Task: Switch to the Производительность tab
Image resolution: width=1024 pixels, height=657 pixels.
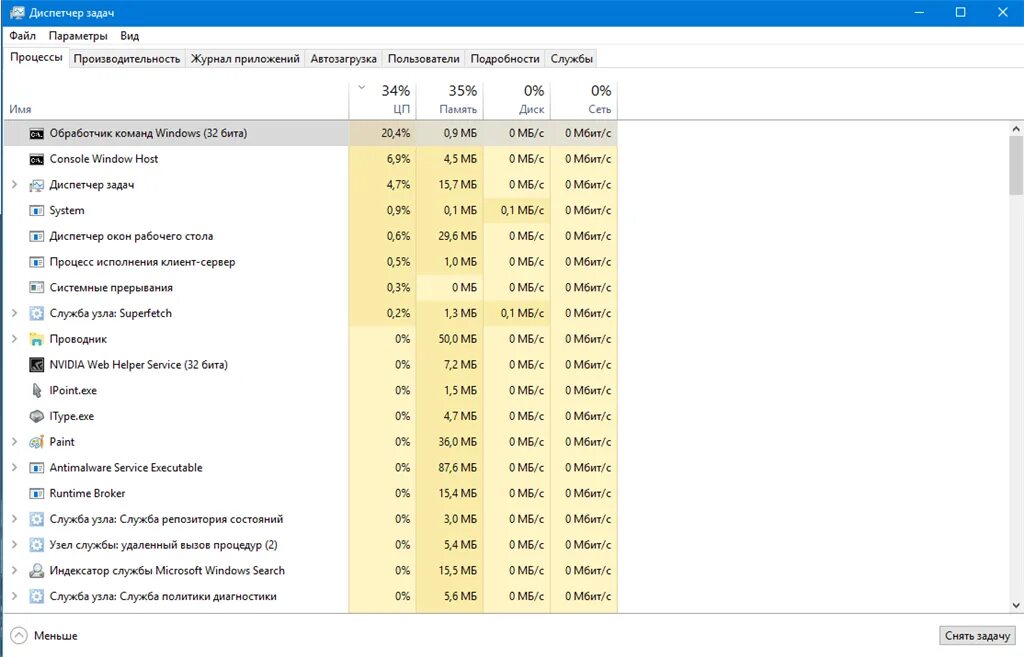Action: (127, 59)
